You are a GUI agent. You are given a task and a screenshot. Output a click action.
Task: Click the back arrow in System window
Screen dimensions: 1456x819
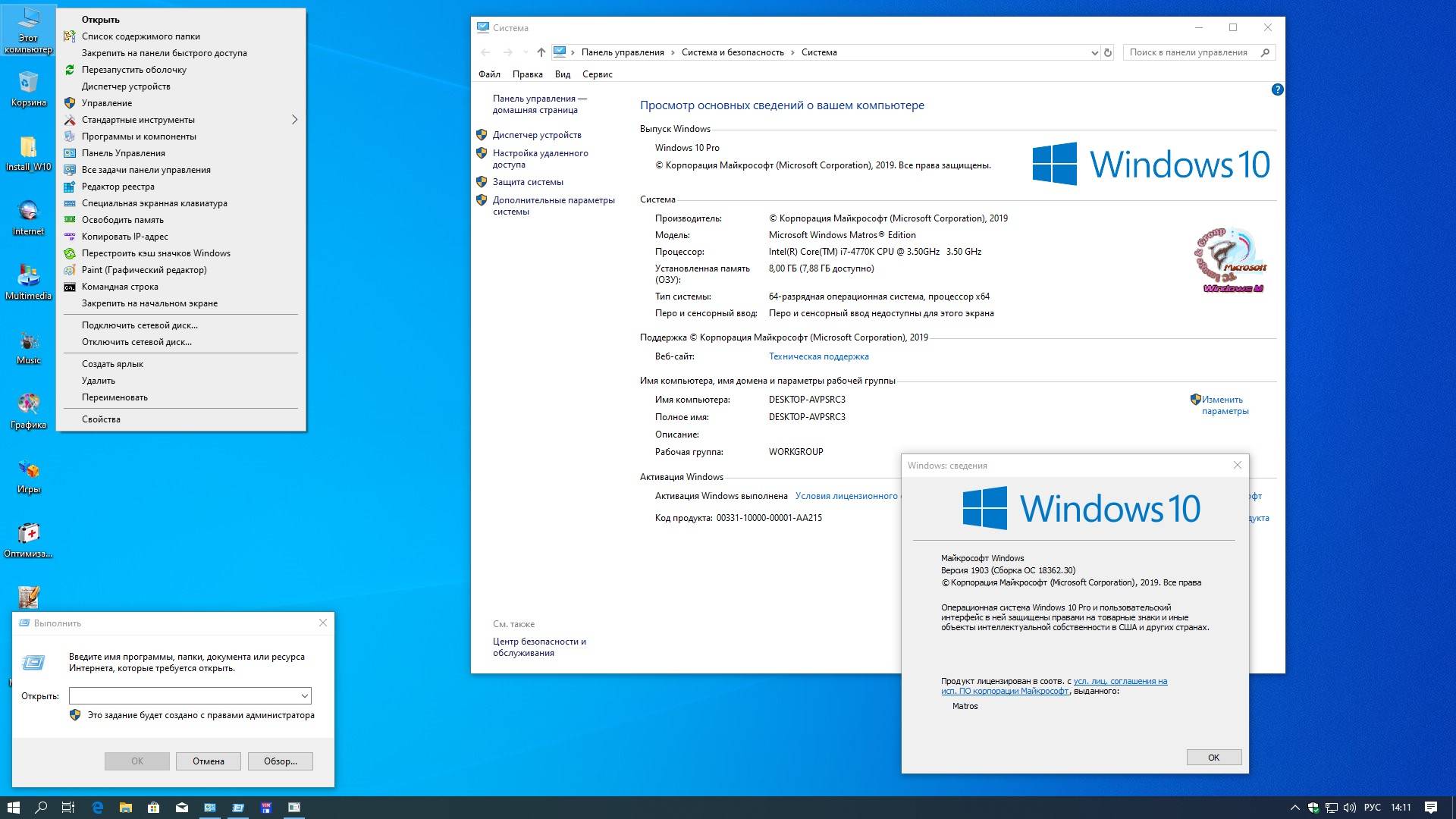pos(485,52)
